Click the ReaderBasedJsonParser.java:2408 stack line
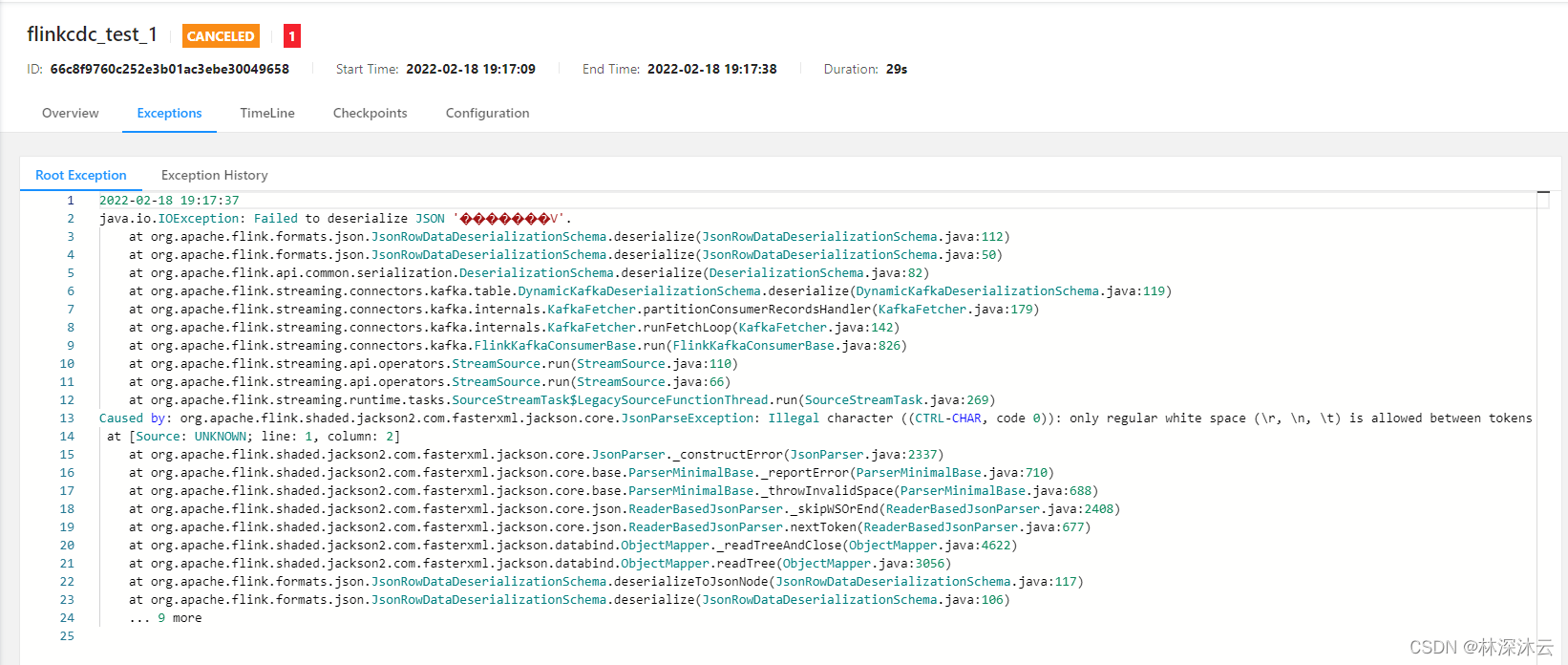This screenshot has width=1568, height=665. pyautogui.click(x=625, y=509)
